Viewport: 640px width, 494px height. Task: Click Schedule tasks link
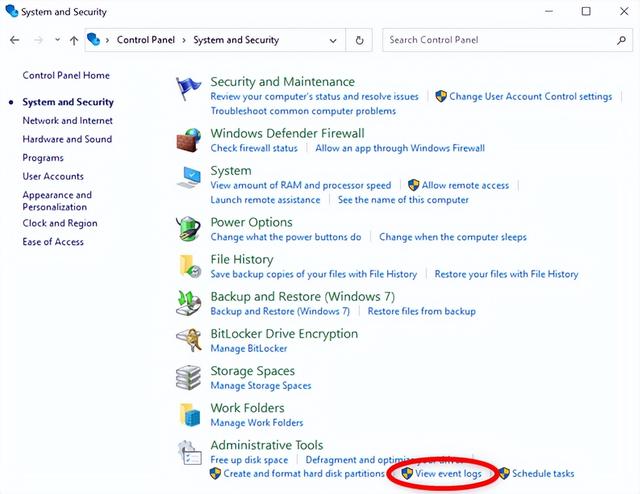tap(543, 474)
